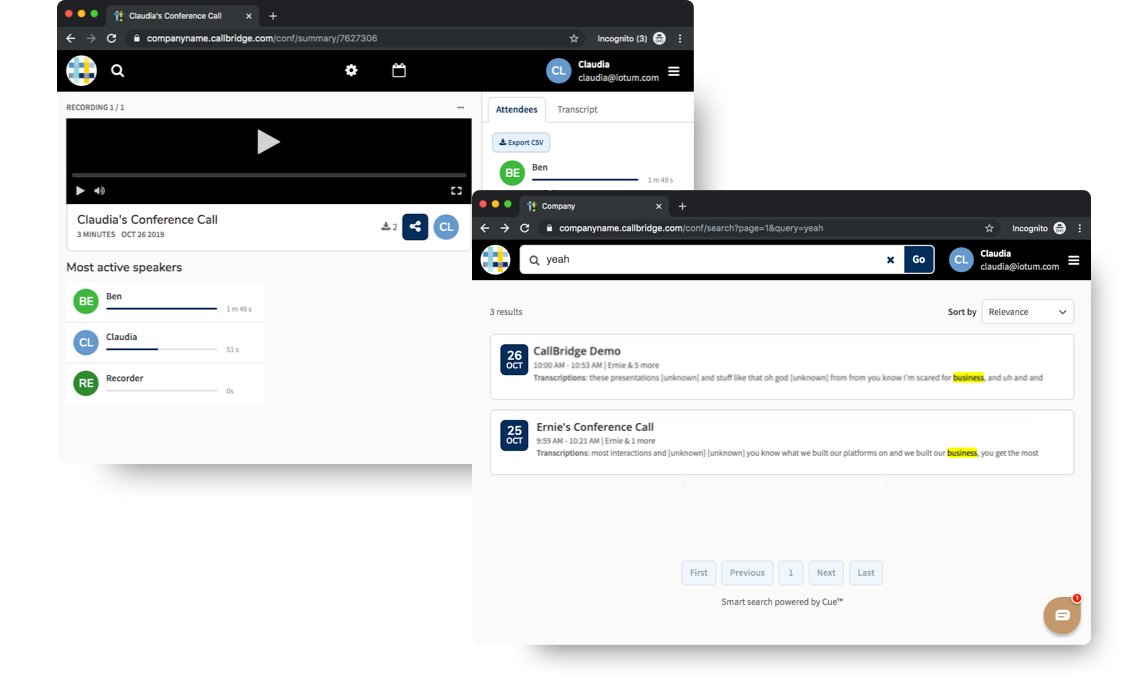Enter fullscreen on the video player

tap(456, 190)
